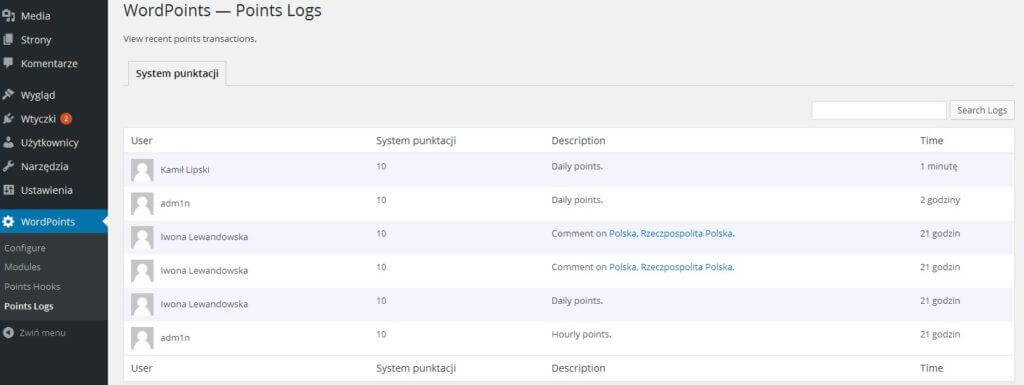Click the Narzędzia wrench icon
The width and height of the screenshot is (1024, 385).
click(x=8, y=166)
